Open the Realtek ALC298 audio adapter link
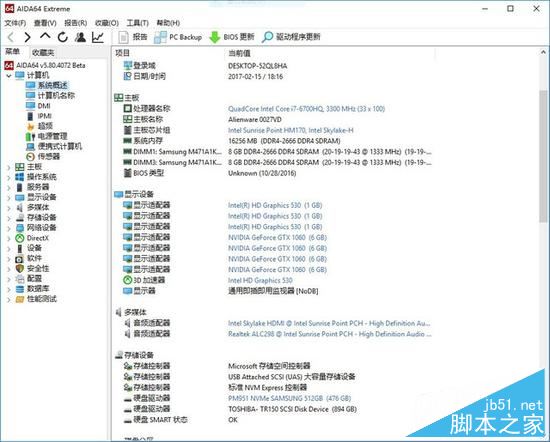This screenshot has height=442, width=550. [x=330, y=334]
